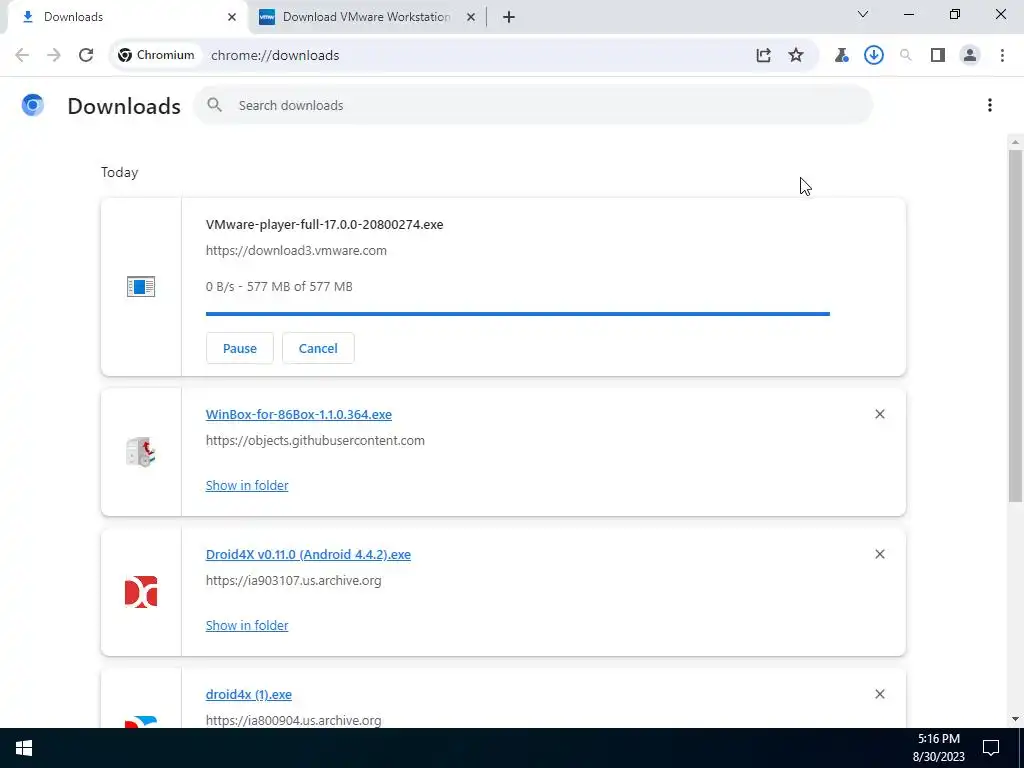Click the VMware download progress bar
Viewport: 1024px width, 768px height.
coord(518,314)
